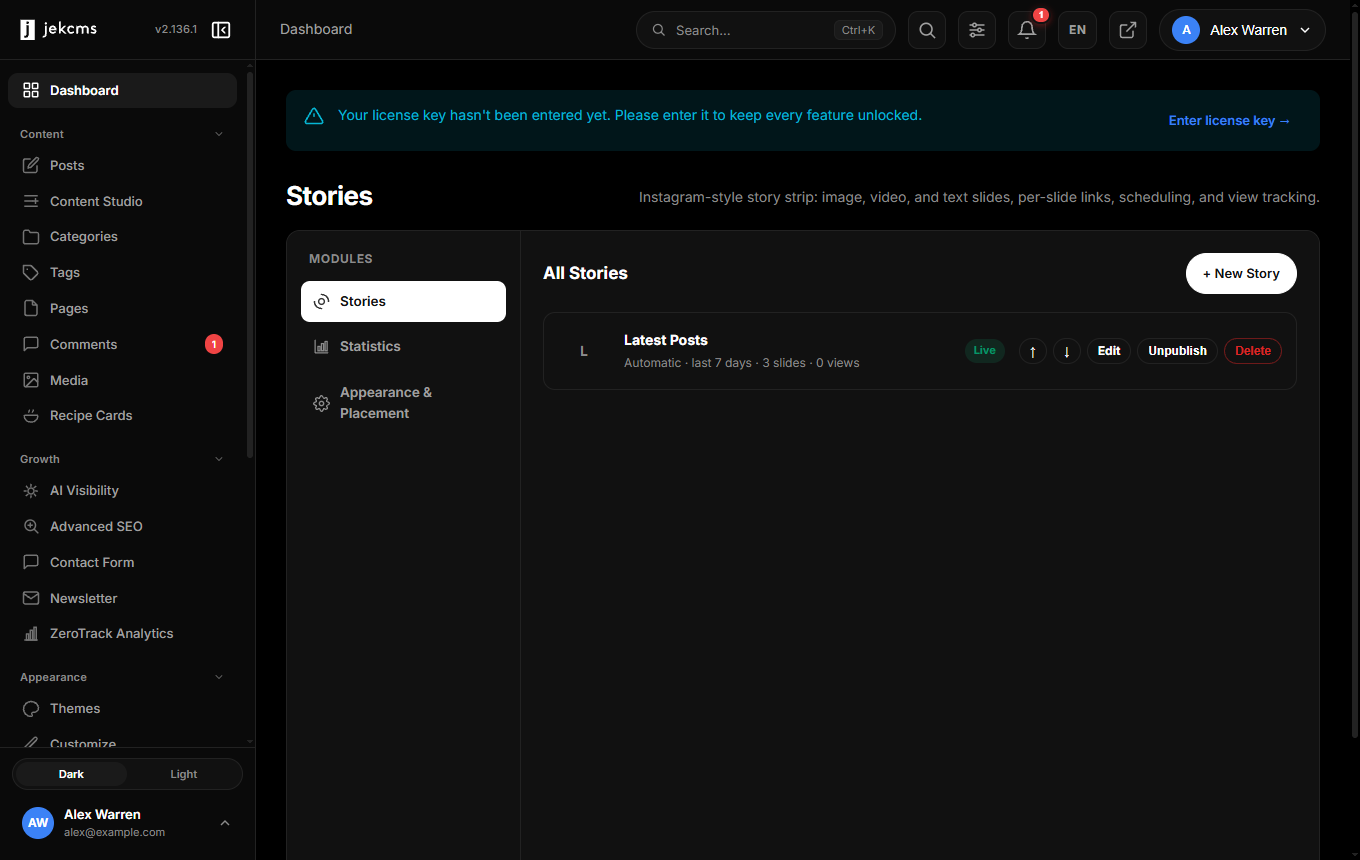The height and width of the screenshot is (860, 1360).
Task: Click the Recipe Cards bowl icon
Action: click(31, 415)
